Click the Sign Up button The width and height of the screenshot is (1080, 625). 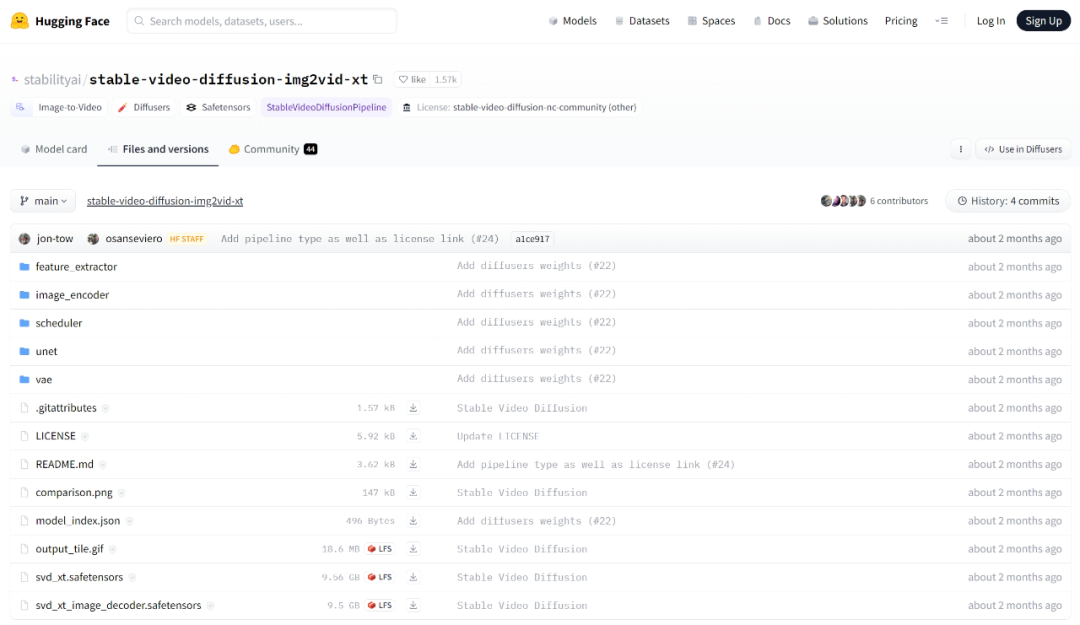point(1043,21)
